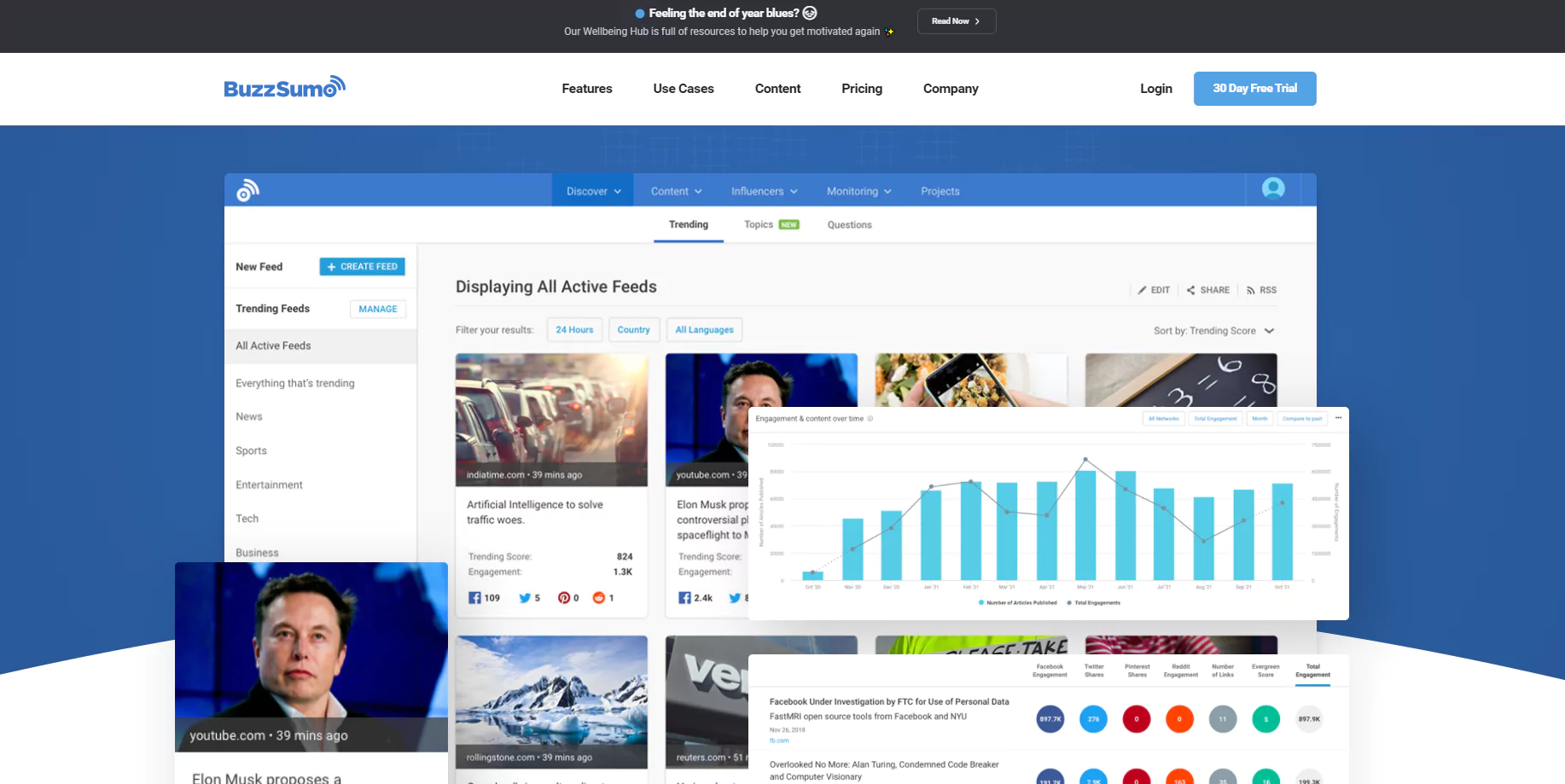The height and width of the screenshot is (784, 1565).
Task: Click the Reddit share count 1 icon
Action: 599,598
